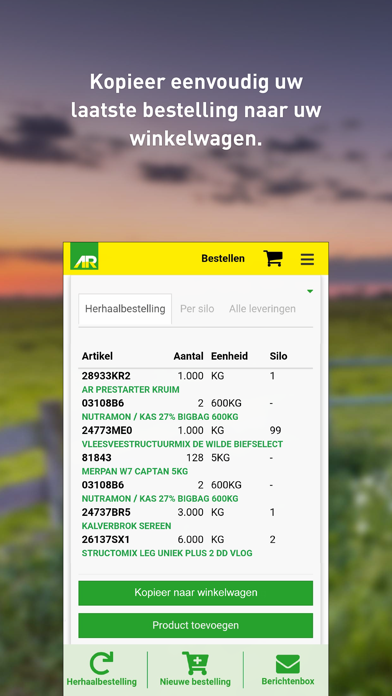Click unit 5KG in the 81843 row
Screen dimensions: 392x696
[x=220, y=458]
